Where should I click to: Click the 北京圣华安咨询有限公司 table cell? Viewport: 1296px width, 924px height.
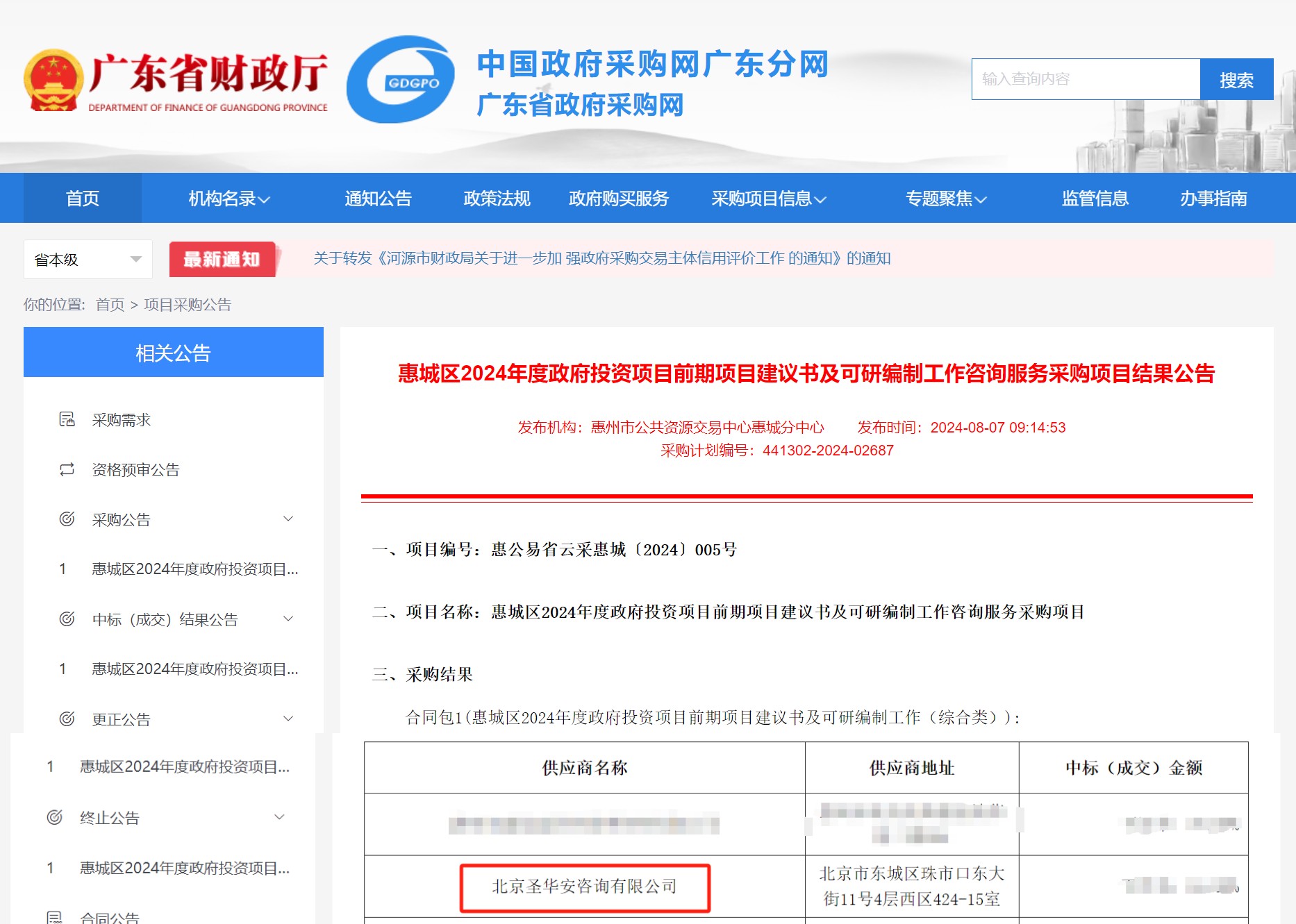pos(585,887)
